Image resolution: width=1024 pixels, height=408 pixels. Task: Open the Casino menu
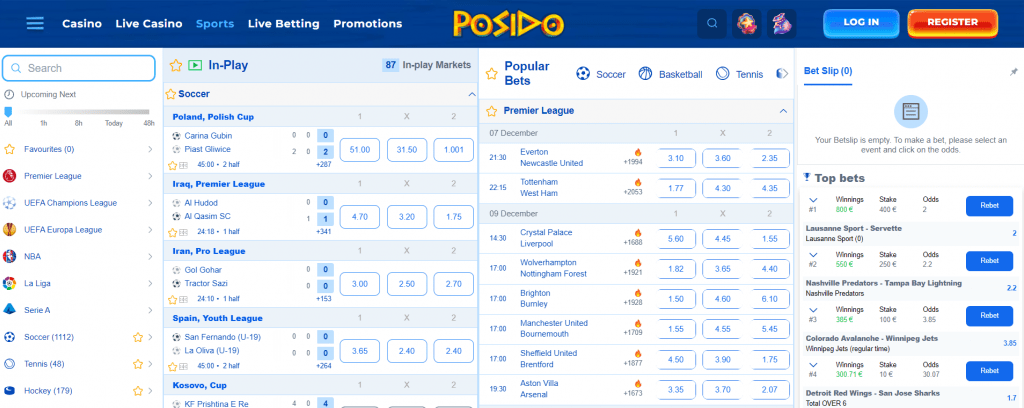82,24
